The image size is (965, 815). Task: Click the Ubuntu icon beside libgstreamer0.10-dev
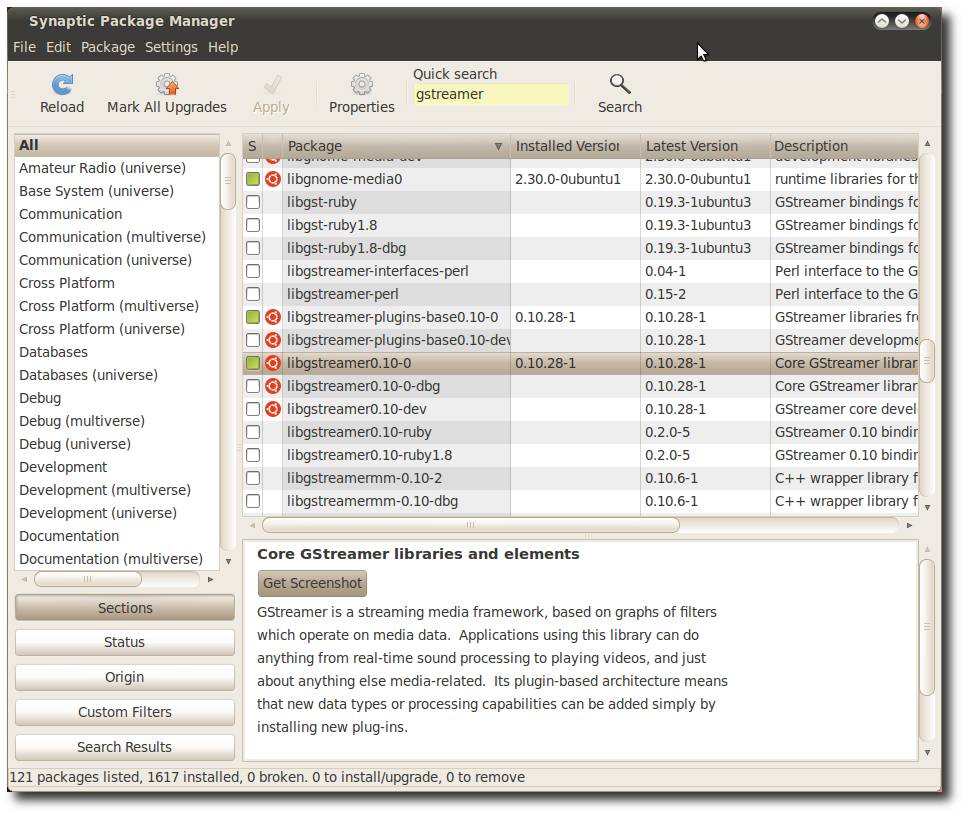(x=273, y=409)
